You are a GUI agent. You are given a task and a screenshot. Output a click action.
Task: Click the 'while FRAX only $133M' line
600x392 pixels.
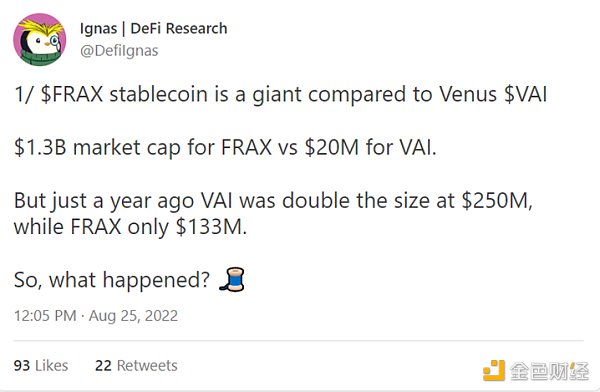click(x=130, y=227)
